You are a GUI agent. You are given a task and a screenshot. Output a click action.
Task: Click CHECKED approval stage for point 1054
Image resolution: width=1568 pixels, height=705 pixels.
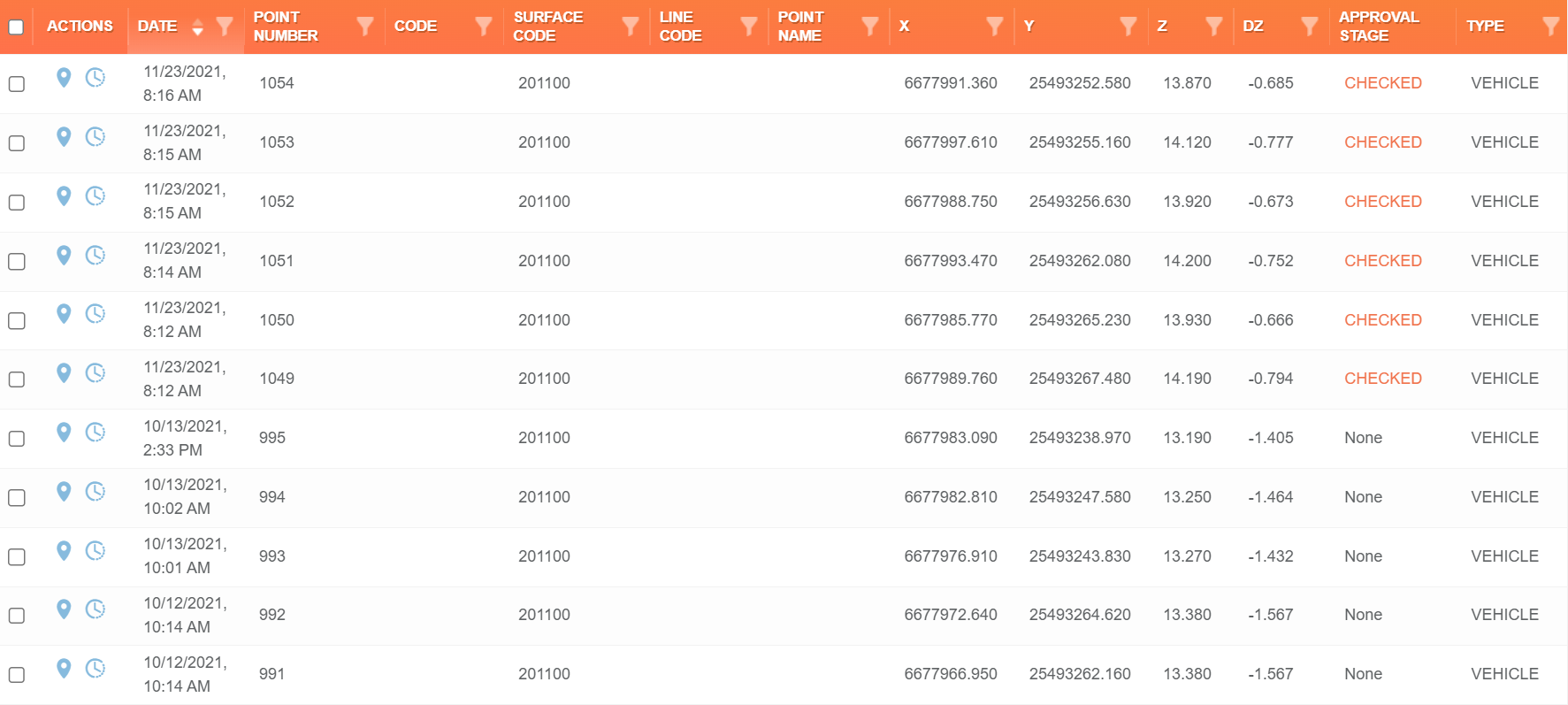pyautogui.click(x=1383, y=83)
